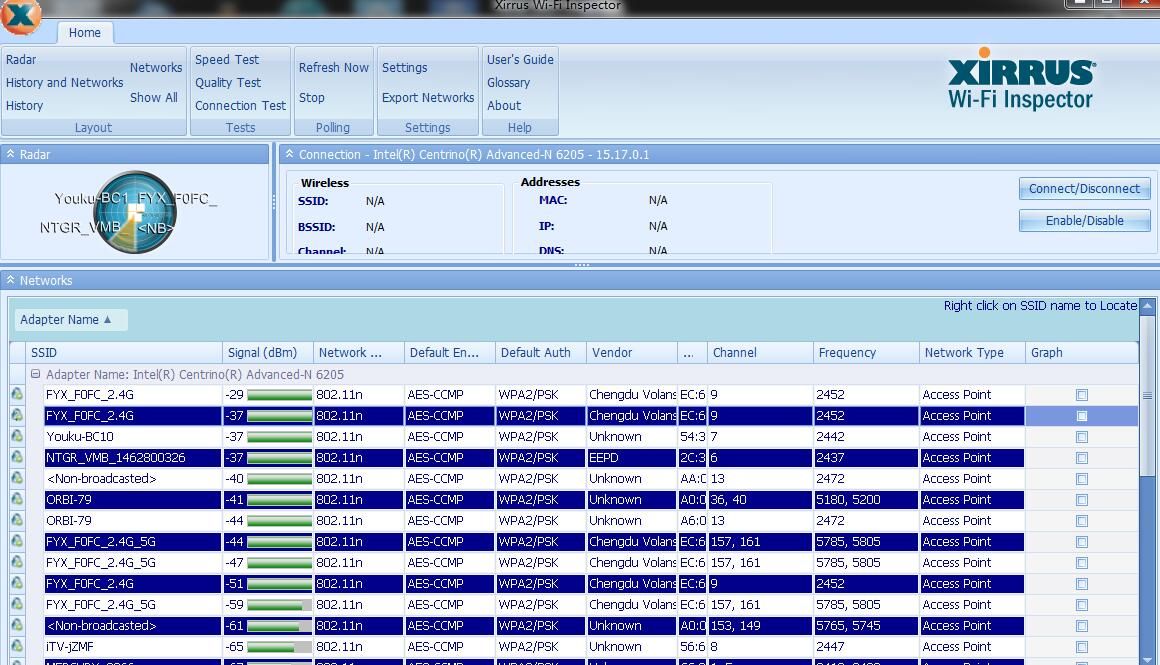Sort by Network Type column header
This screenshot has width=1160, height=665.
[971, 353]
